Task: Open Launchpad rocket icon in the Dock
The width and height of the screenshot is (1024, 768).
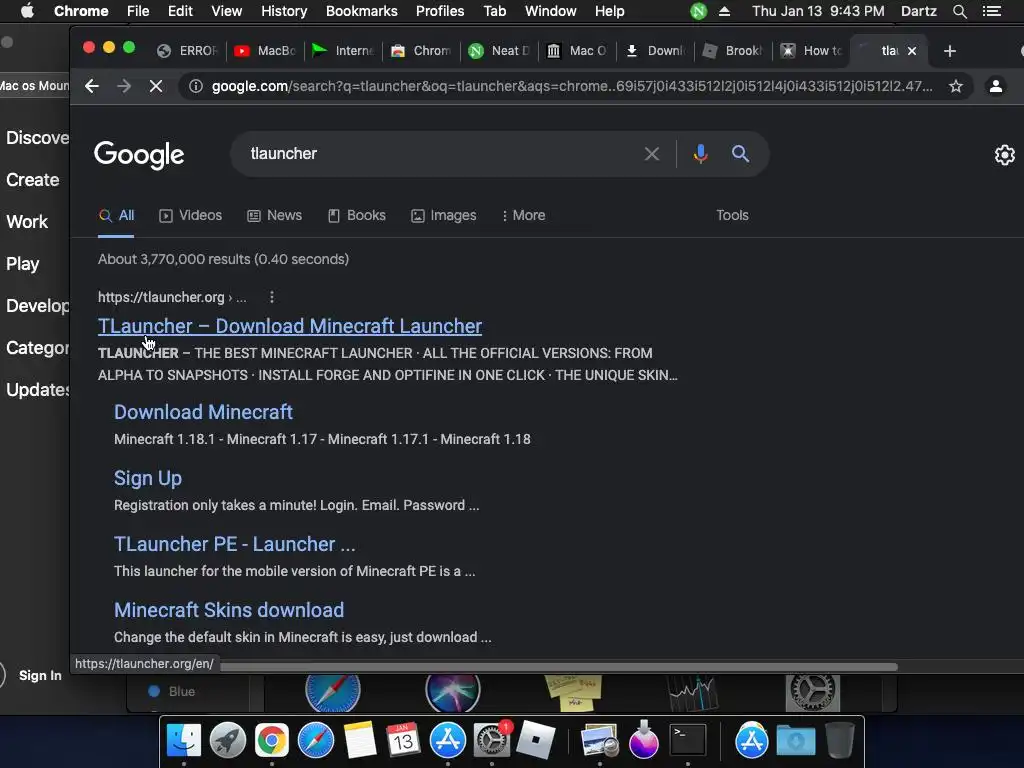Action: (x=227, y=741)
